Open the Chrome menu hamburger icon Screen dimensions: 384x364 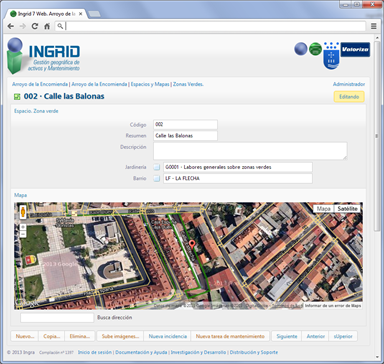point(374,26)
